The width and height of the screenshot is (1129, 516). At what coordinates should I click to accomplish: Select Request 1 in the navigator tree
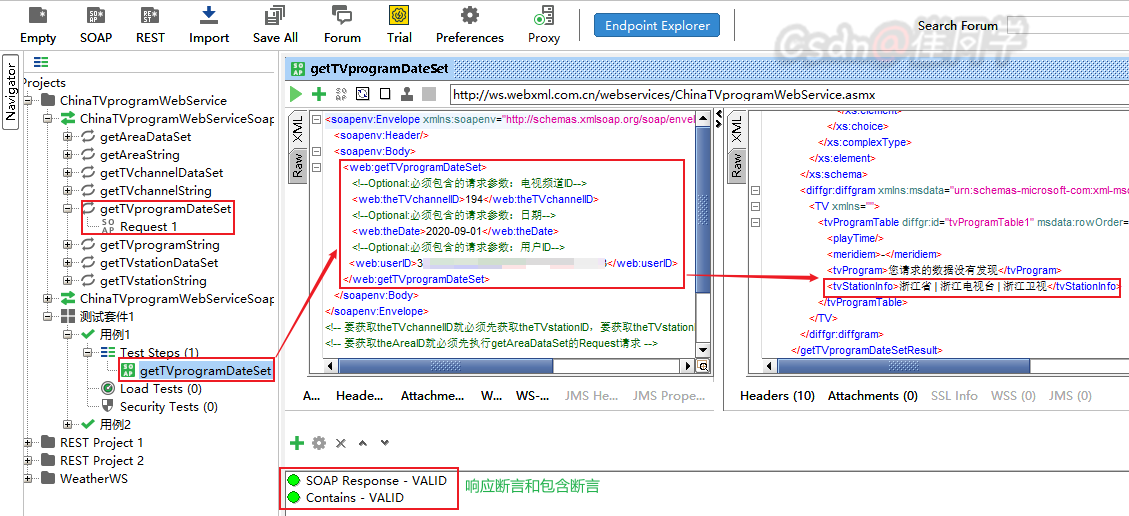coord(148,227)
